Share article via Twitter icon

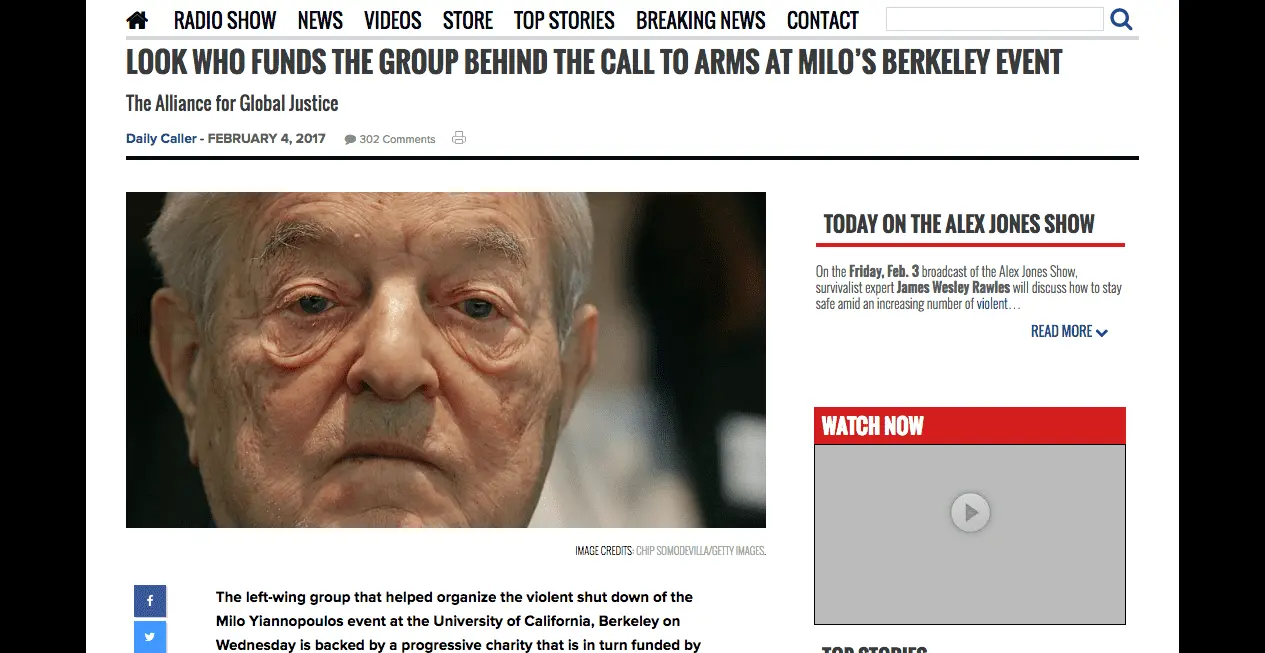[150, 637]
